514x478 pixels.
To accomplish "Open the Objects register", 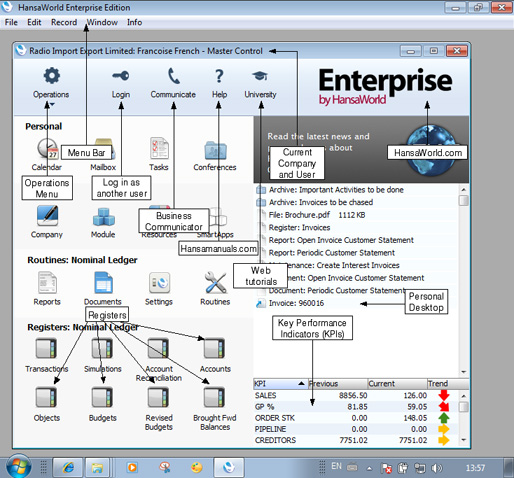I will tap(47, 397).
